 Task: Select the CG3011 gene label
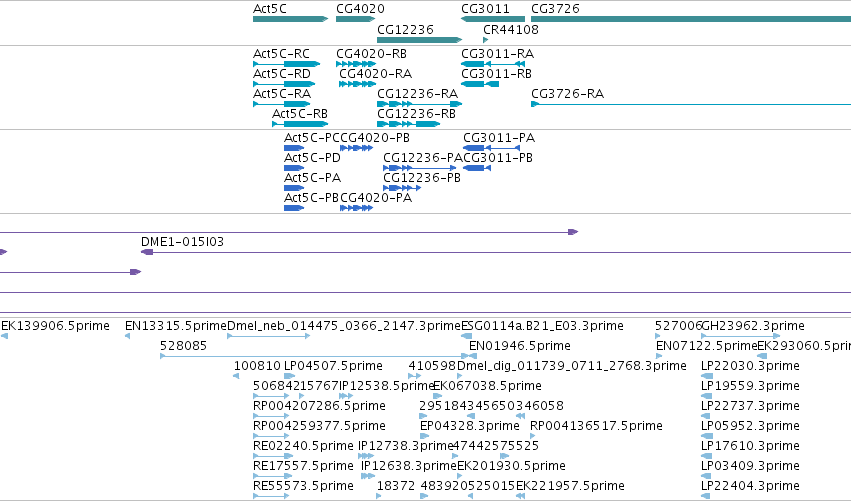485,9
